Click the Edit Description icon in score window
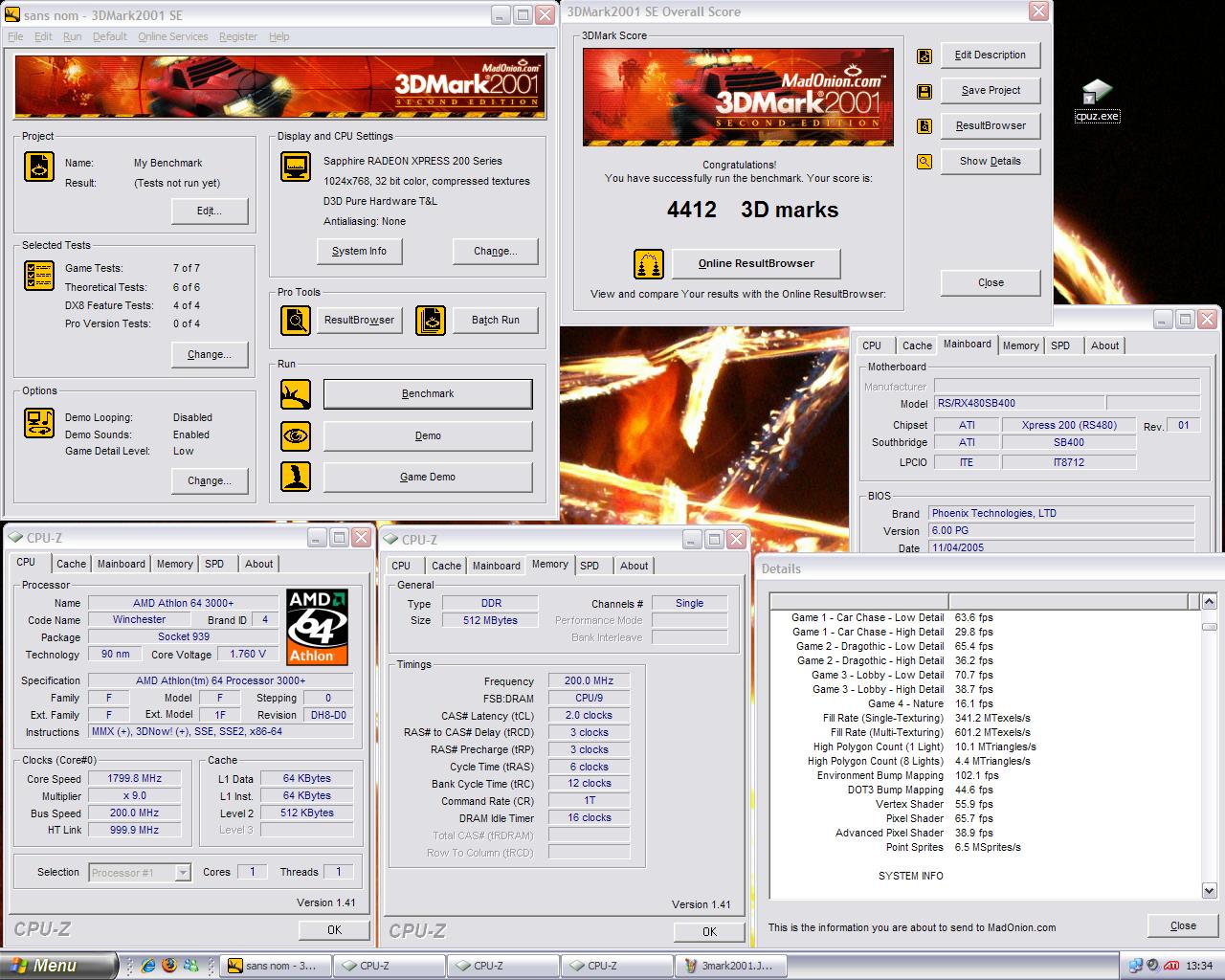This screenshot has height=980, width=1225. tap(924, 56)
